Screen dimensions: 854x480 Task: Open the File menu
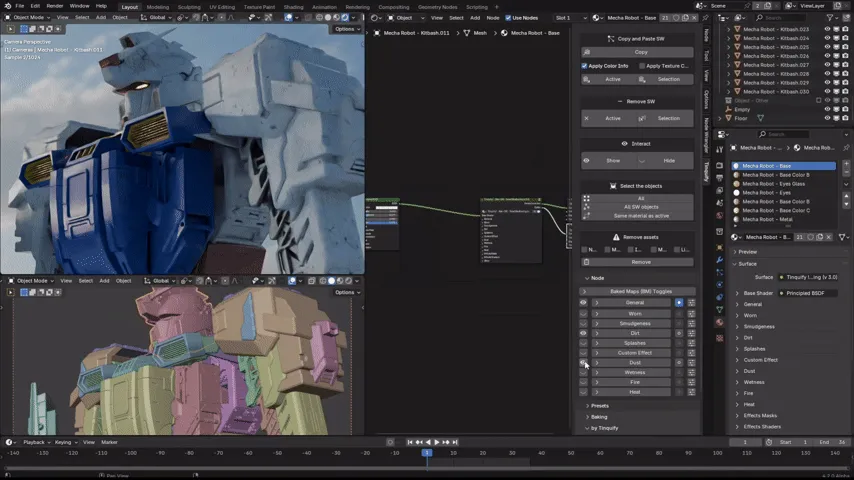[x=20, y=6]
